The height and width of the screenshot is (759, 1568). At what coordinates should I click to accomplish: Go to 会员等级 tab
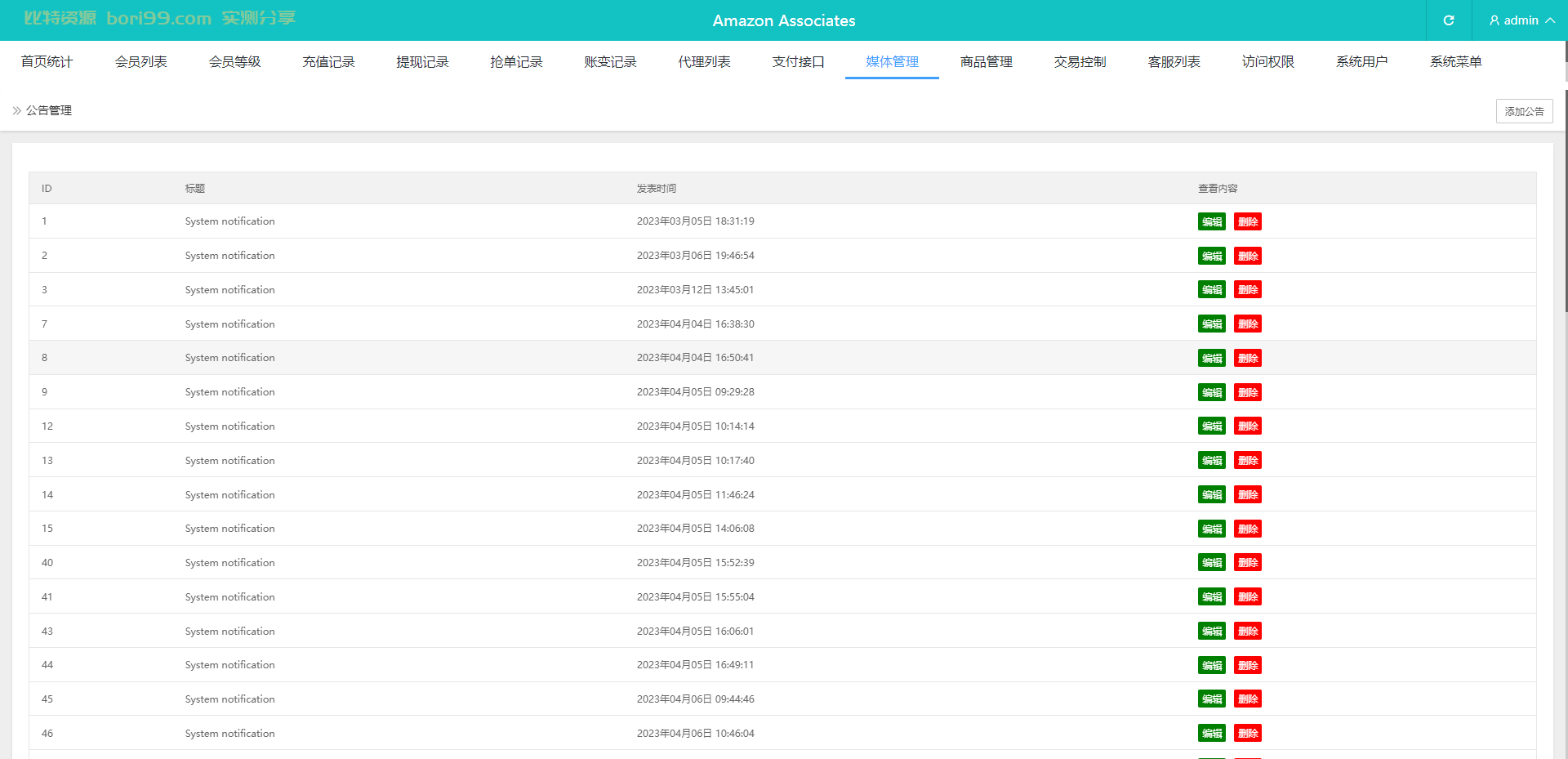coord(234,62)
